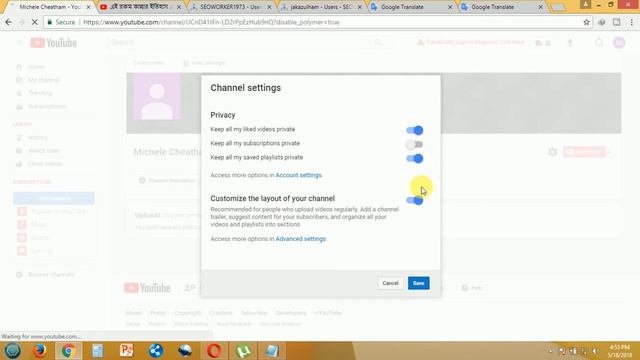Click the YouTube logo in the page header

[x=53, y=42]
